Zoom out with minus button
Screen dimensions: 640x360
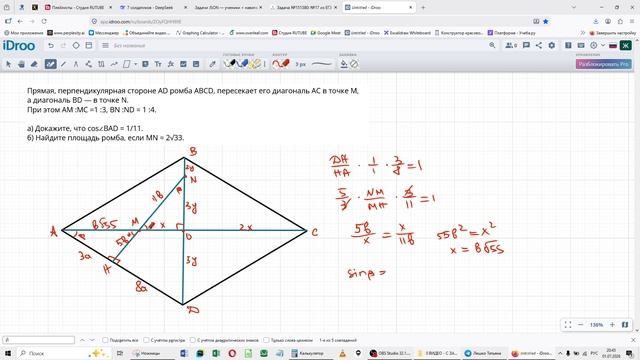click(581, 325)
